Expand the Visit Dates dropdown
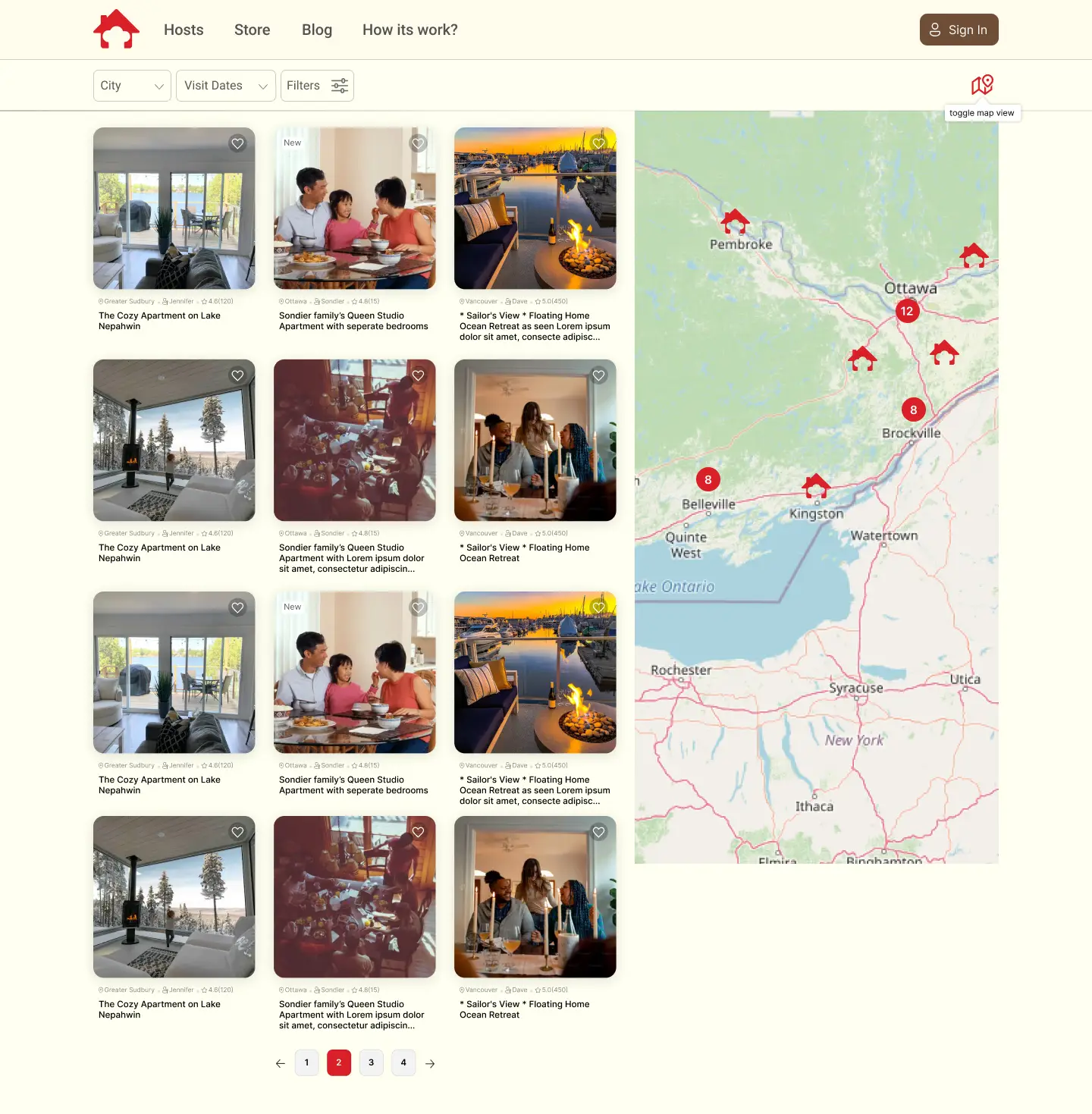This screenshot has height=1114, width=1092. tap(226, 86)
